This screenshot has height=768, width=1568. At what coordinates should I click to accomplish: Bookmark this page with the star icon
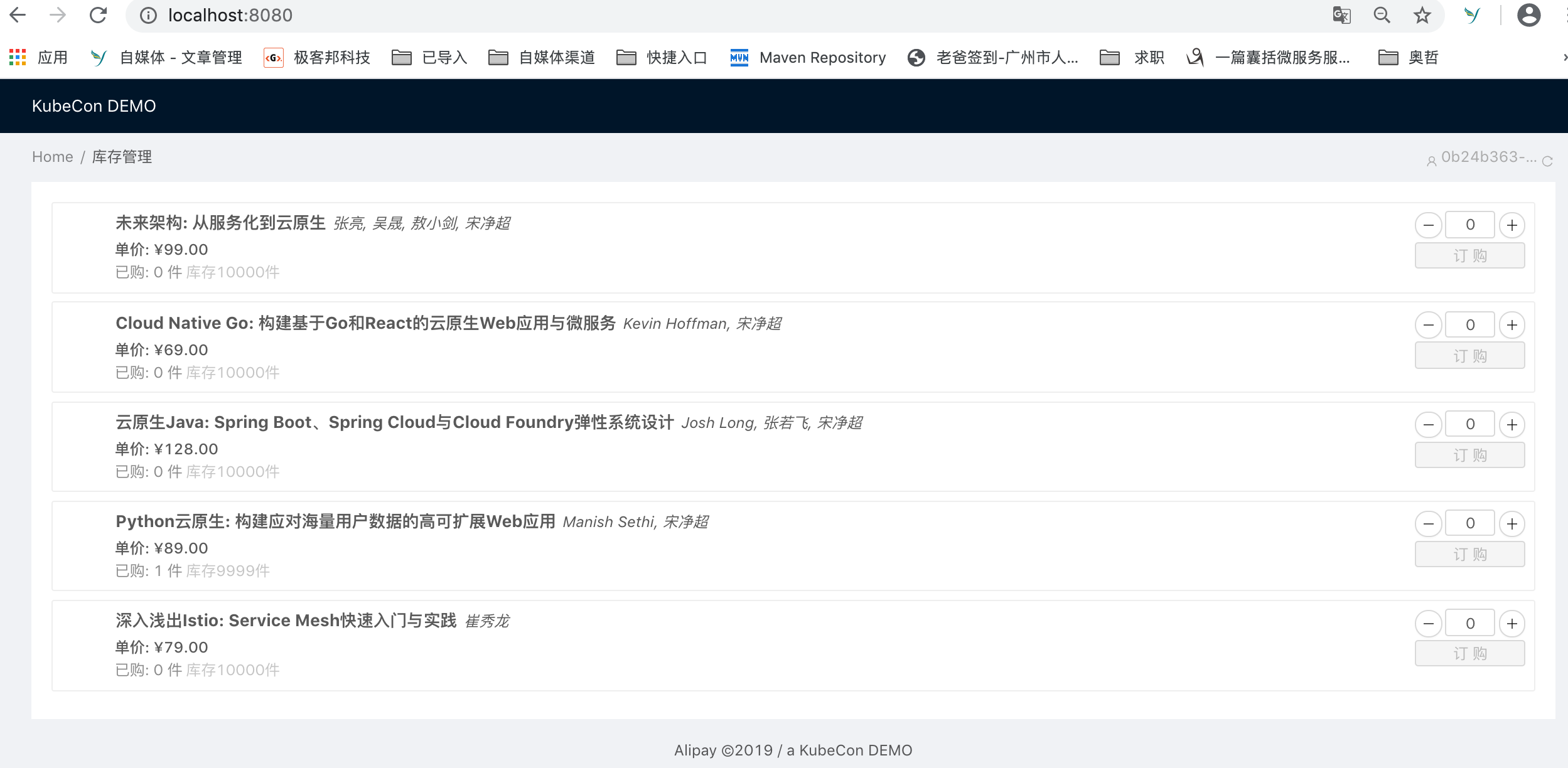click(1422, 15)
